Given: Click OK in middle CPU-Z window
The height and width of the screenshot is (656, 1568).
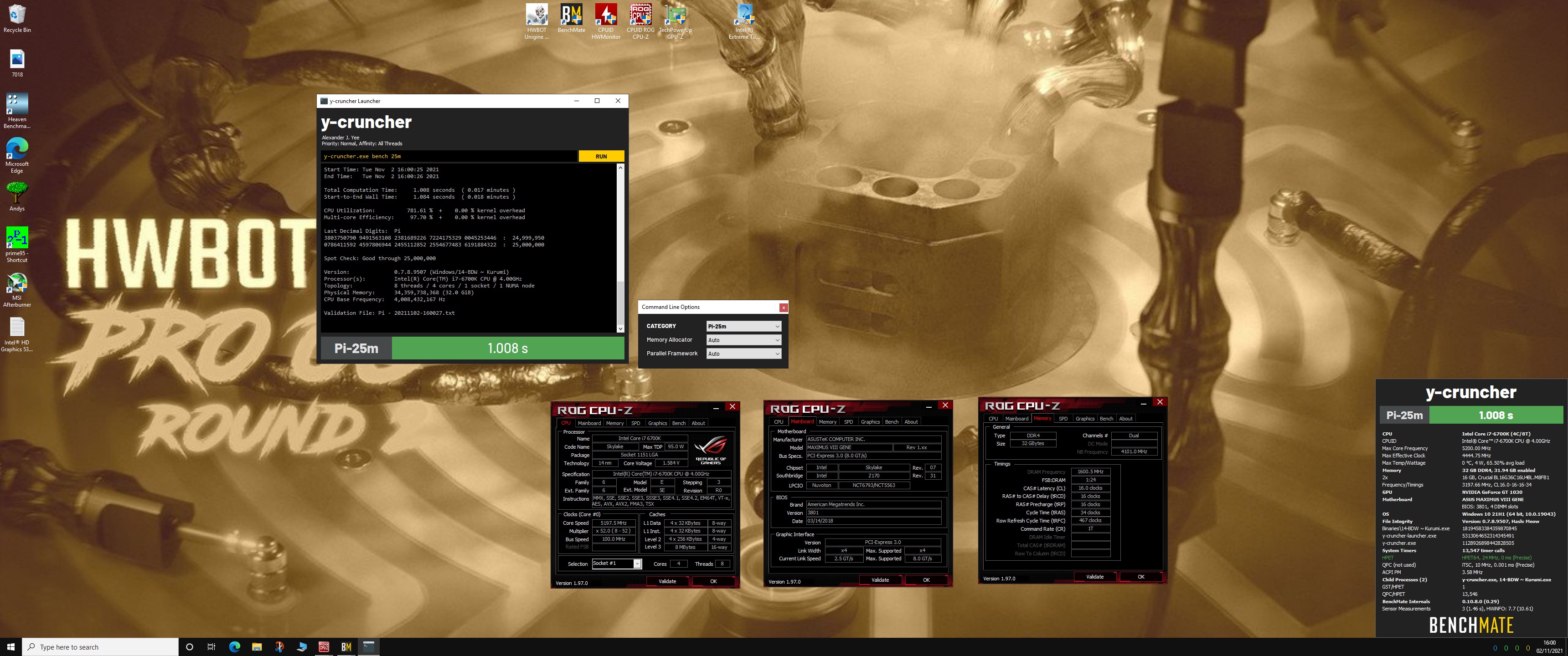Looking at the screenshot, I should (x=926, y=580).
